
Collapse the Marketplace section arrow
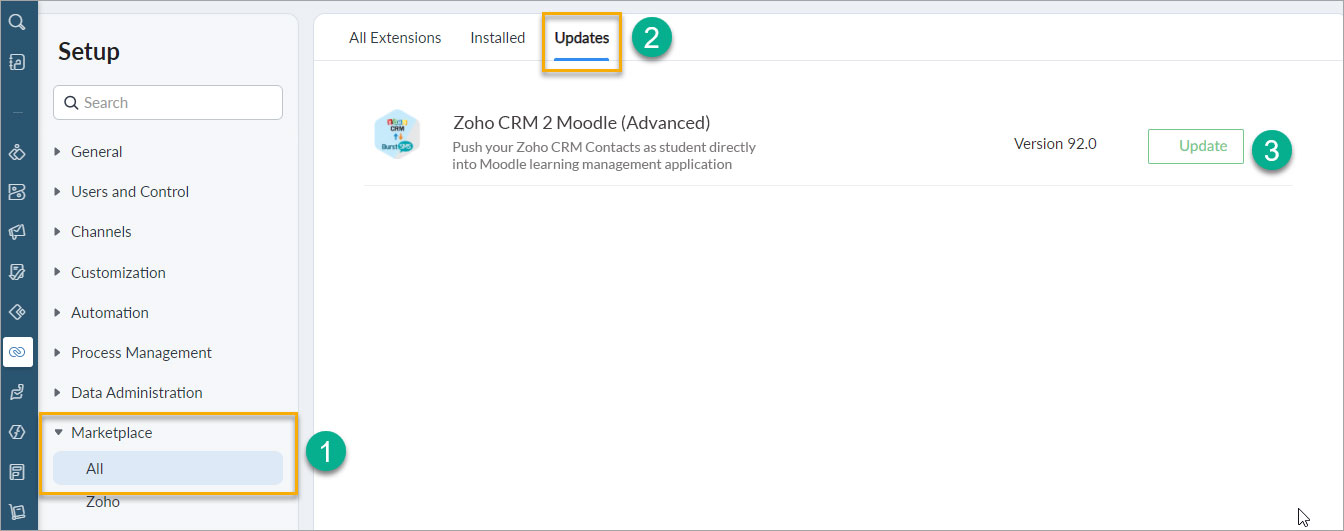[58, 432]
